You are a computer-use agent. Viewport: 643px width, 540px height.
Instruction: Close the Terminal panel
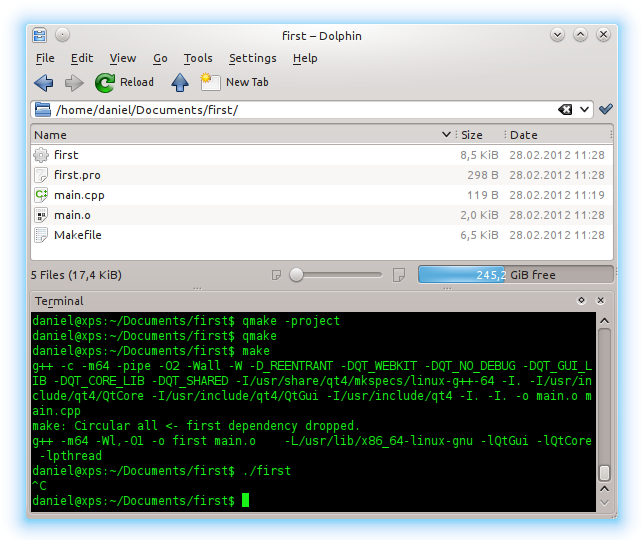coord(601,300)
